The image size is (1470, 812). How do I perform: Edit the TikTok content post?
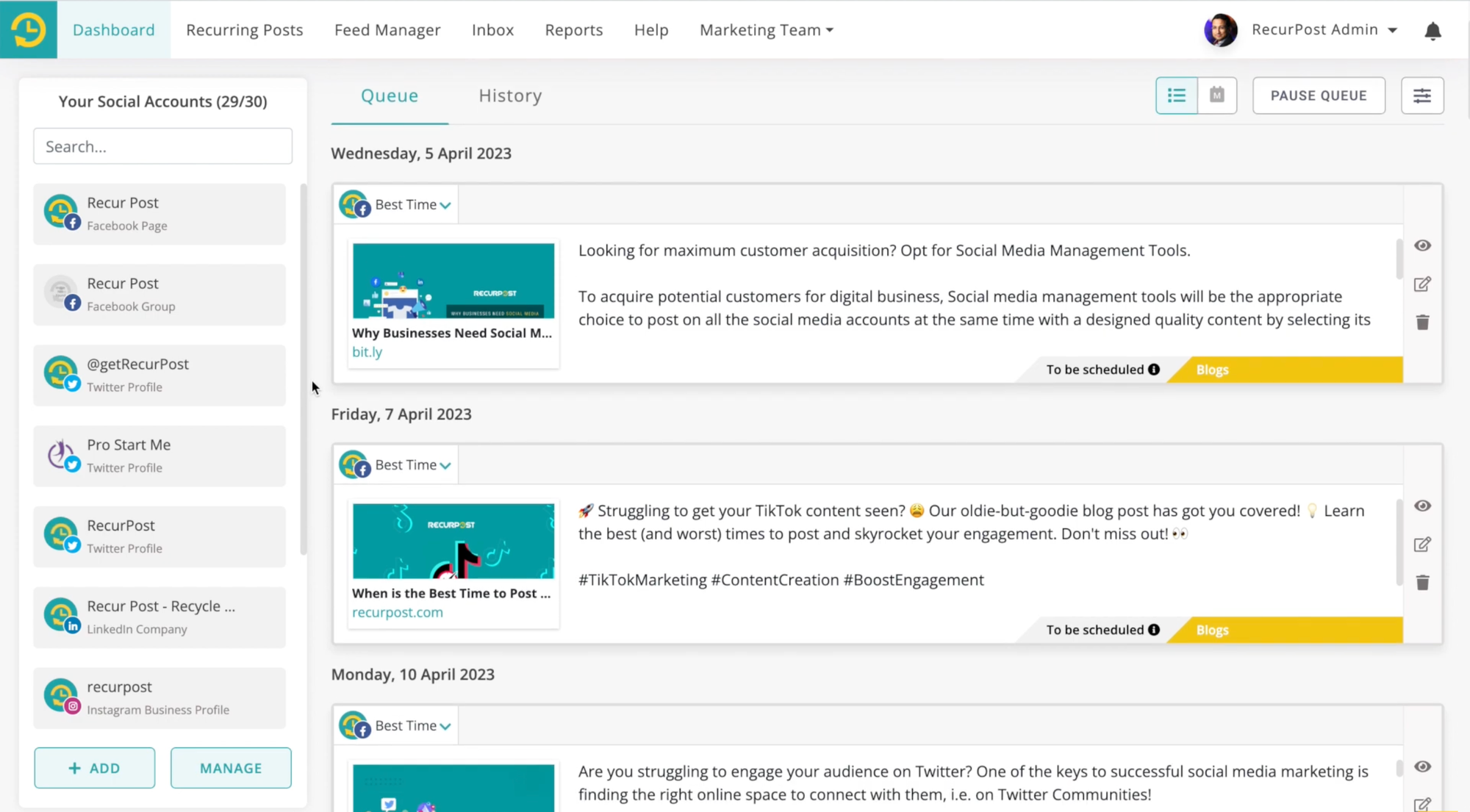tap(1422, 545)
